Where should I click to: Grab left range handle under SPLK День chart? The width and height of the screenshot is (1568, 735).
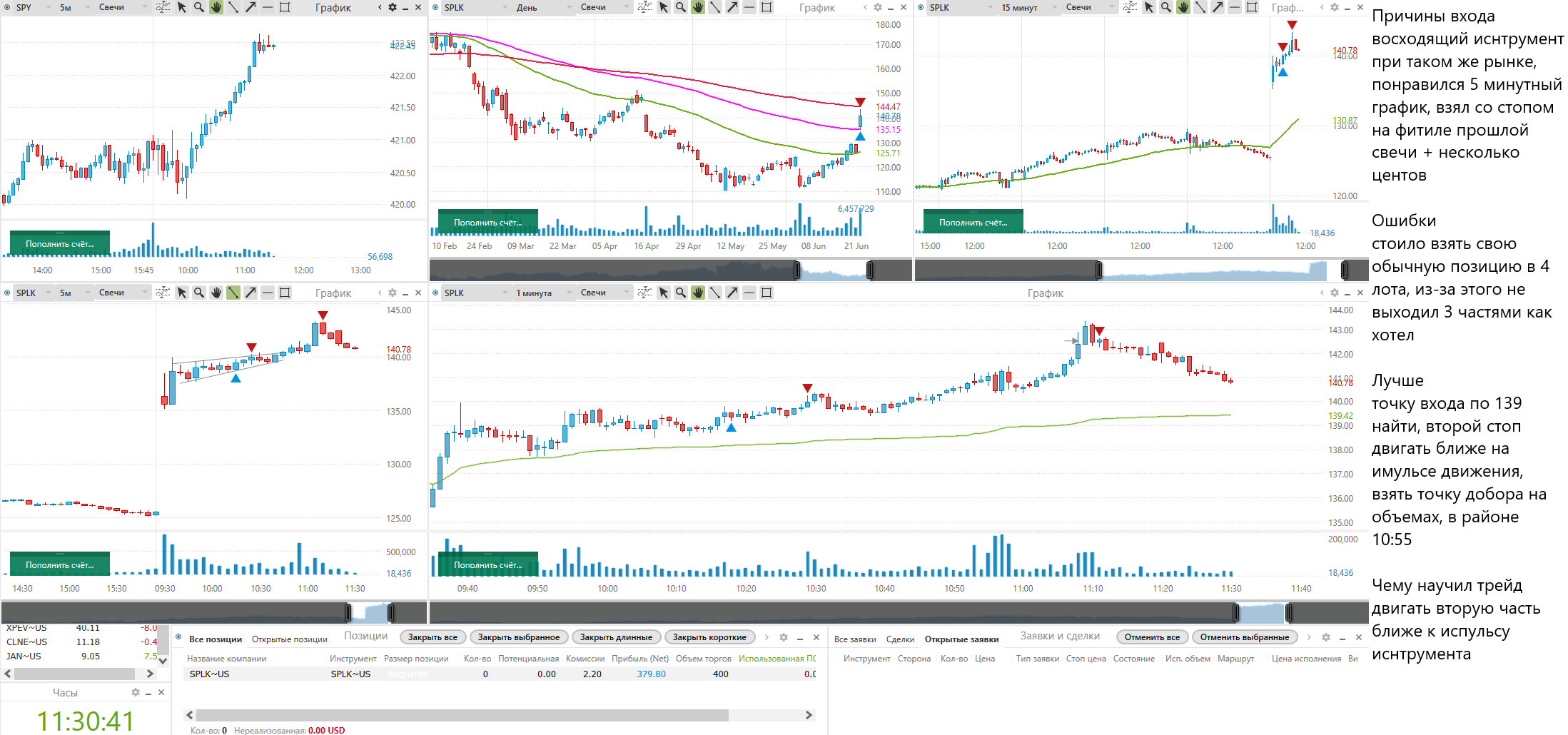point(797,270)
